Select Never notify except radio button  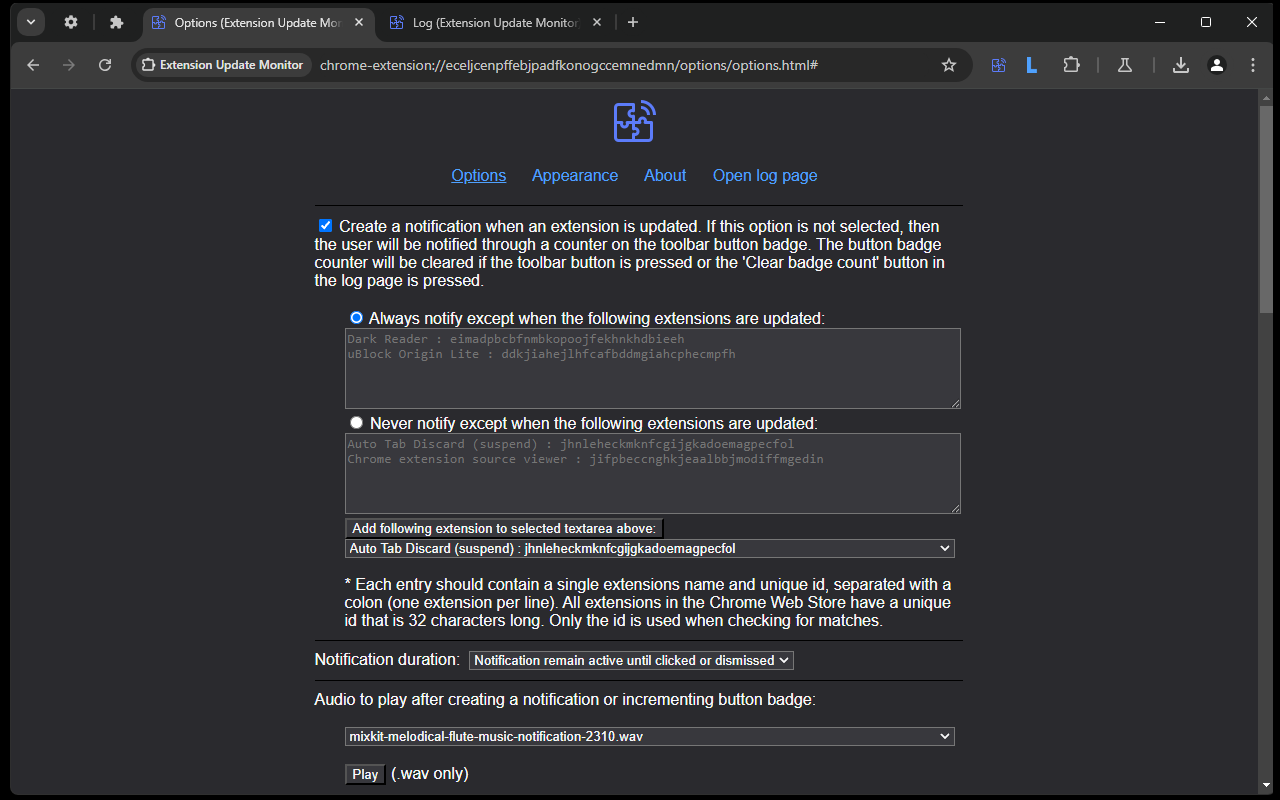pos(356,423)
